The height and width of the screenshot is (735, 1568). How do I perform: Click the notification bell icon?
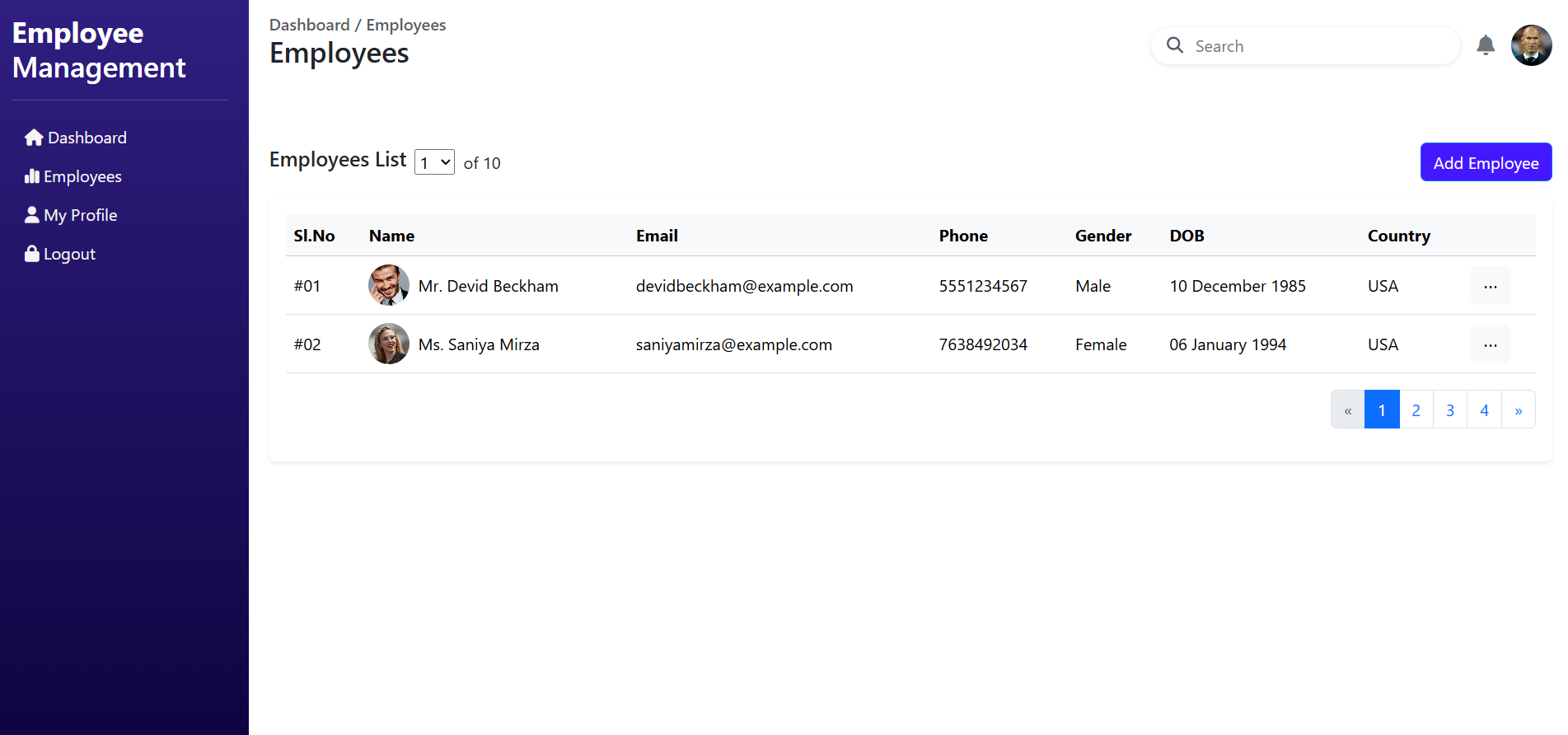[1486, 45]
